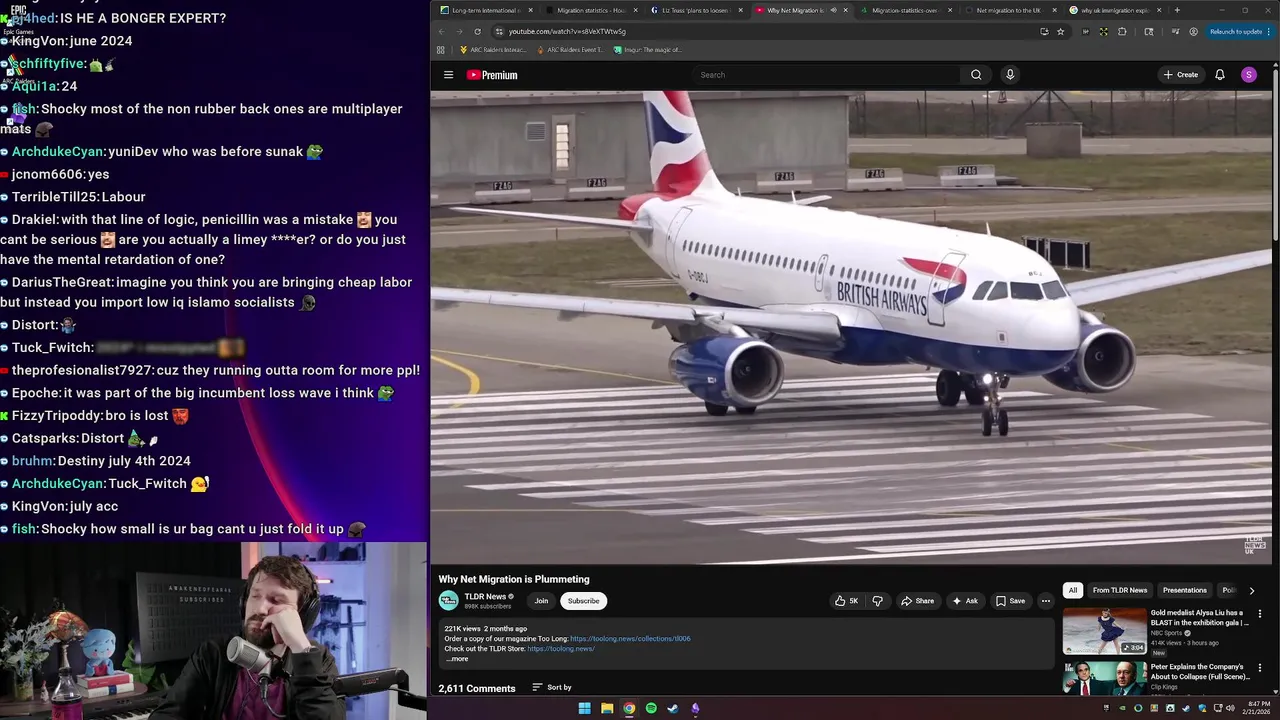
Task: Click the YouTube search magnifier button
Action: tap(976, 75)
